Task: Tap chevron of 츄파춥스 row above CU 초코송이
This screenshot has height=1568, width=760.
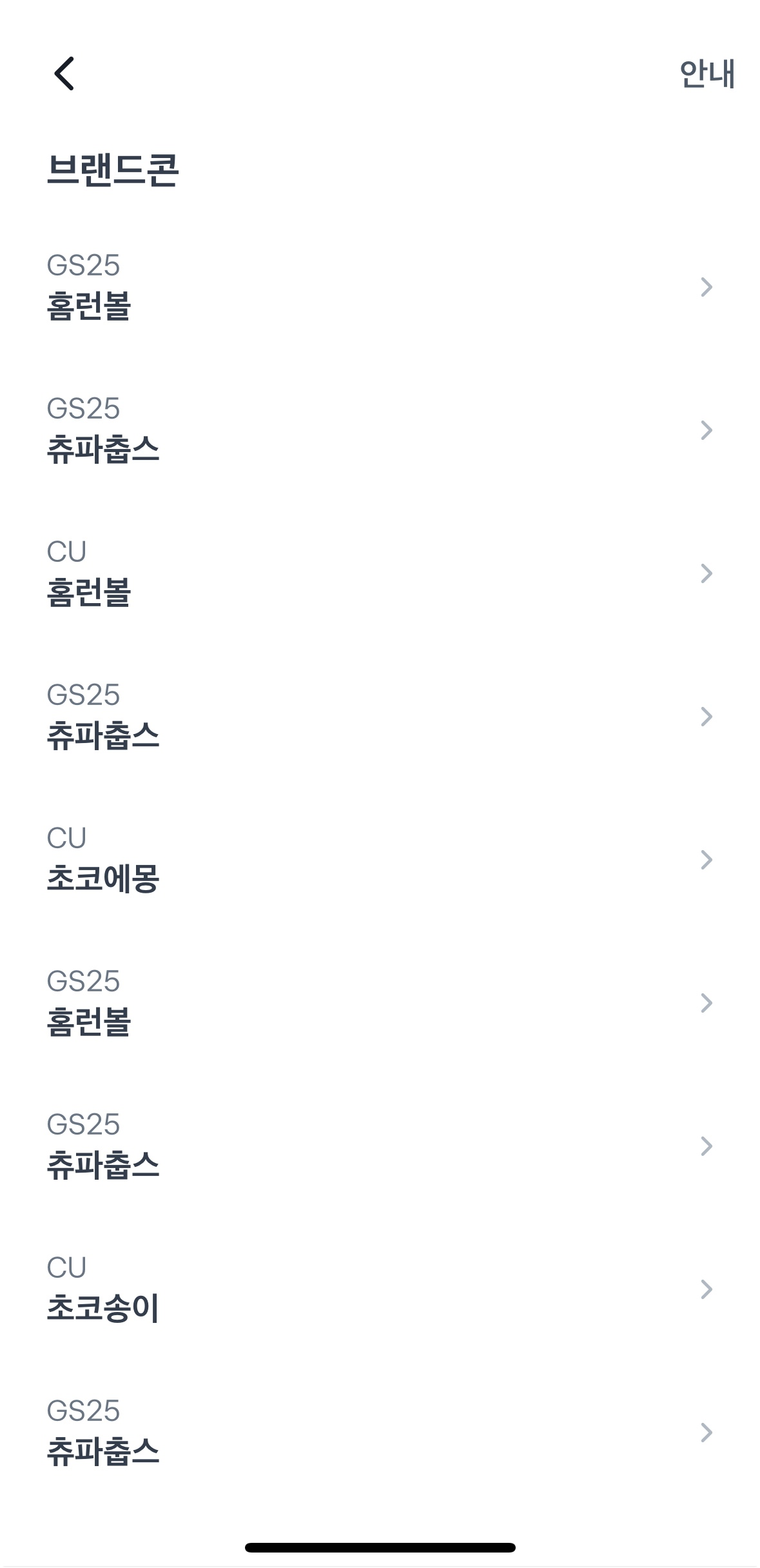Action: coord(706,1146)
